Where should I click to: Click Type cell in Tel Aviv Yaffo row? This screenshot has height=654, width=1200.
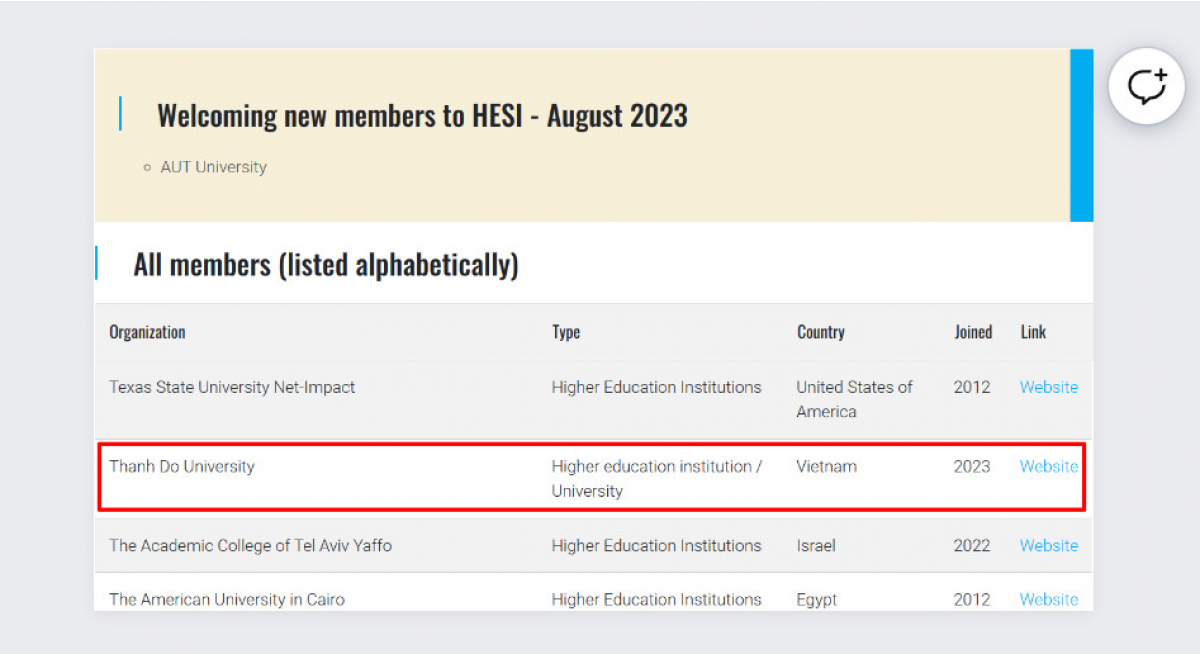657,545
